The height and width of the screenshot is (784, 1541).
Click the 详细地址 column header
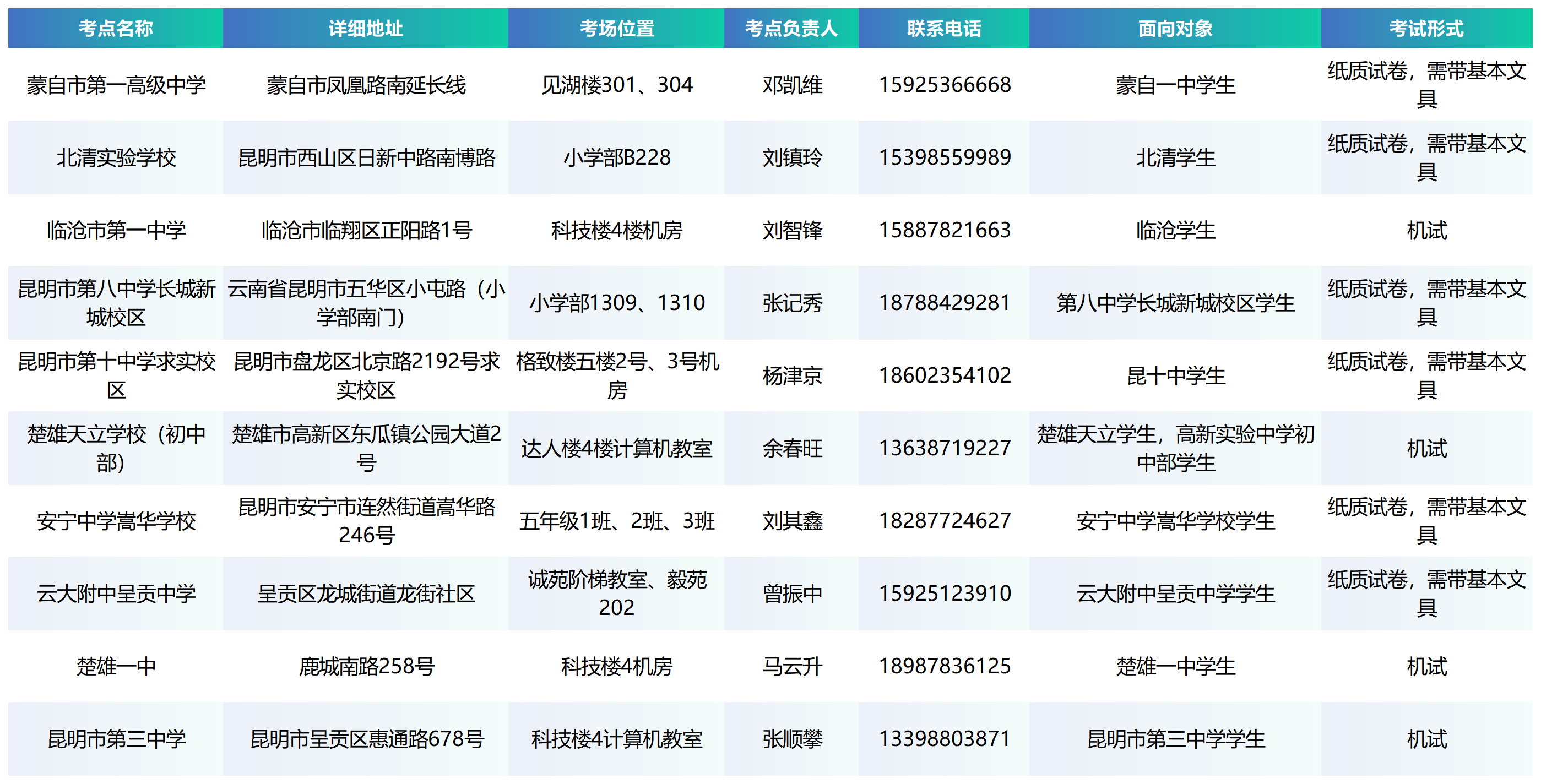[366, 28]
